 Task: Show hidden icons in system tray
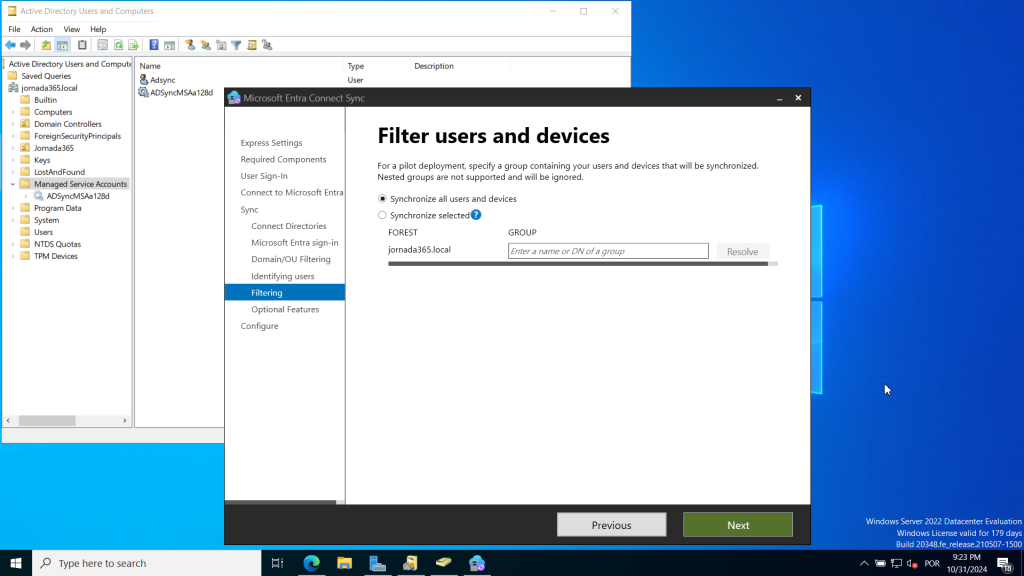[864, 564]
